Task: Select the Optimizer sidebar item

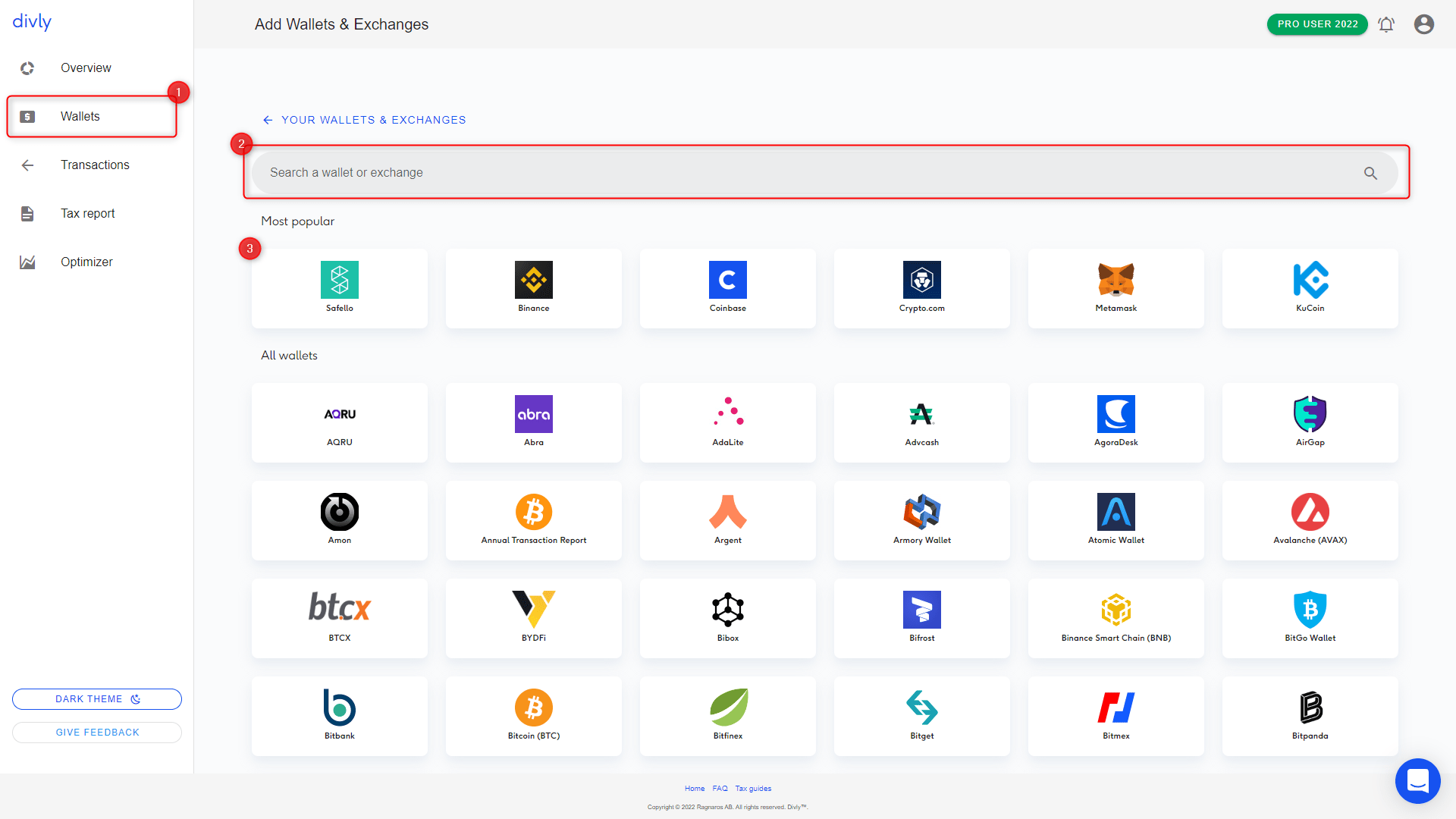Action: tap(86, 261)
